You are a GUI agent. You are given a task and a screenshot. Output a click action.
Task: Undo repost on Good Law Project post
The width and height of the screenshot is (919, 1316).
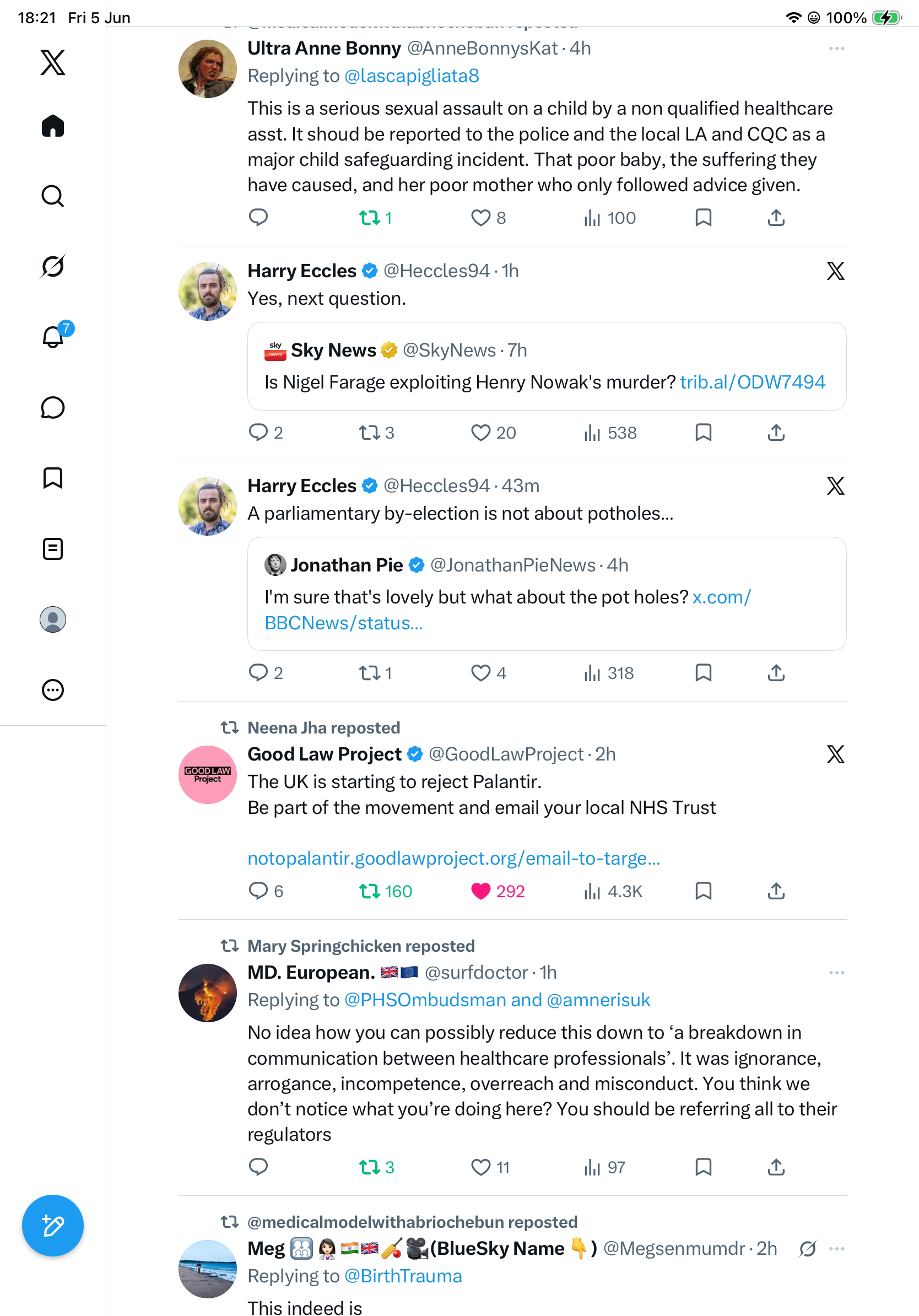click(x=385, y=891)
